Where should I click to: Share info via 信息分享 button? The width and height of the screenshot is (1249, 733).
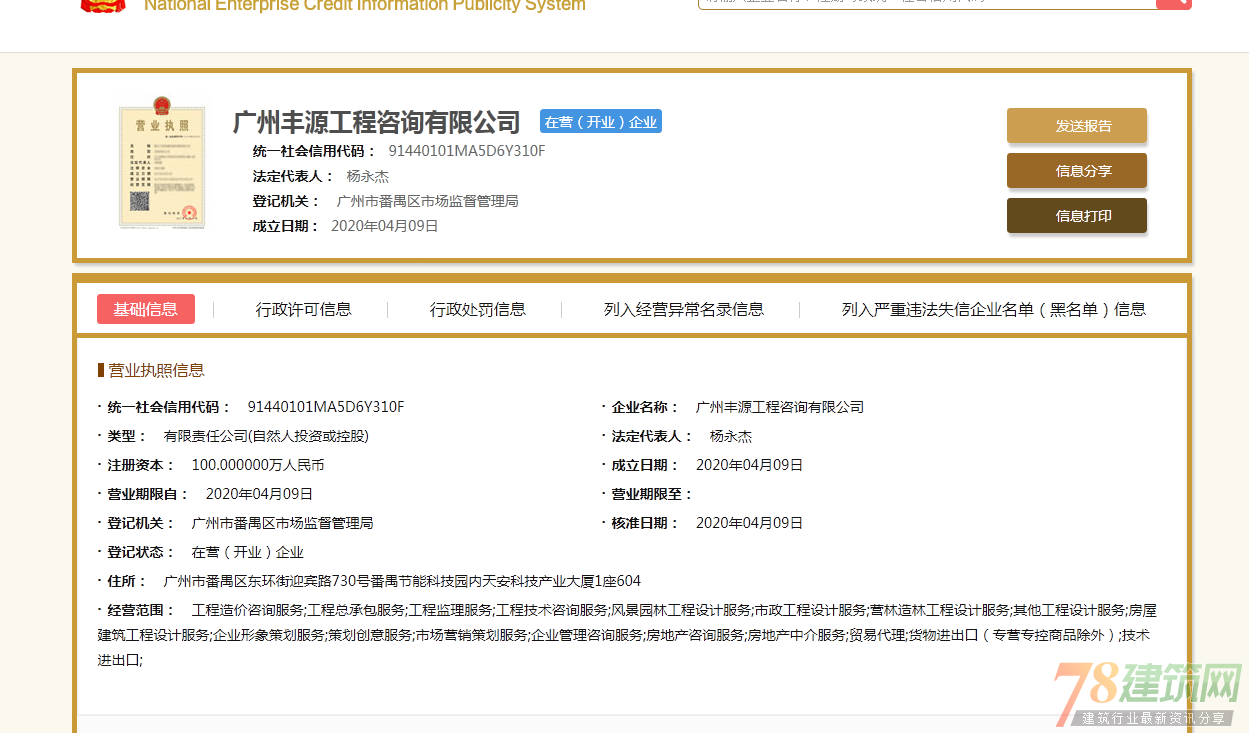point(1077,171)
